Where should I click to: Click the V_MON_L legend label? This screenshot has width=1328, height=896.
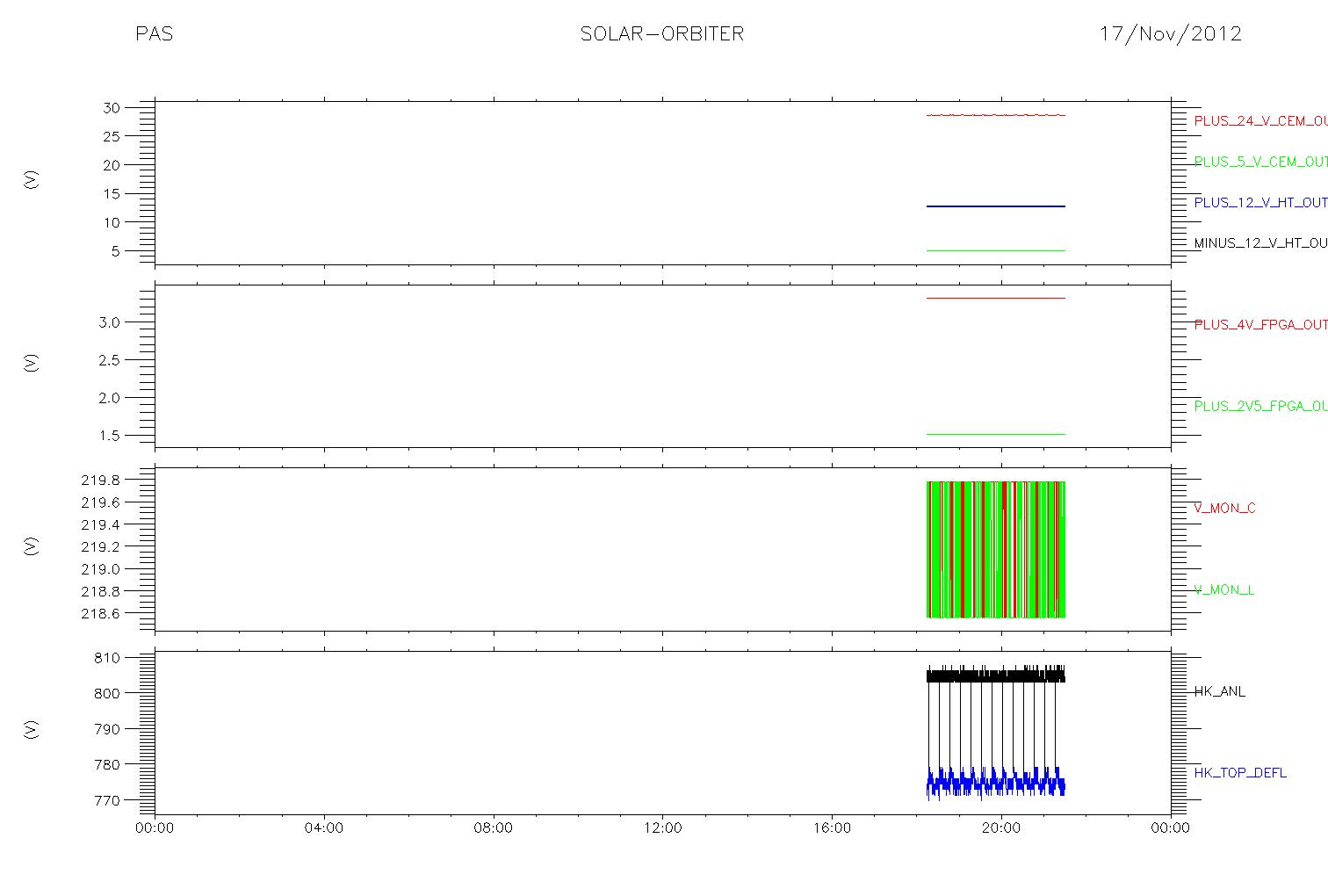[1223, 589]
